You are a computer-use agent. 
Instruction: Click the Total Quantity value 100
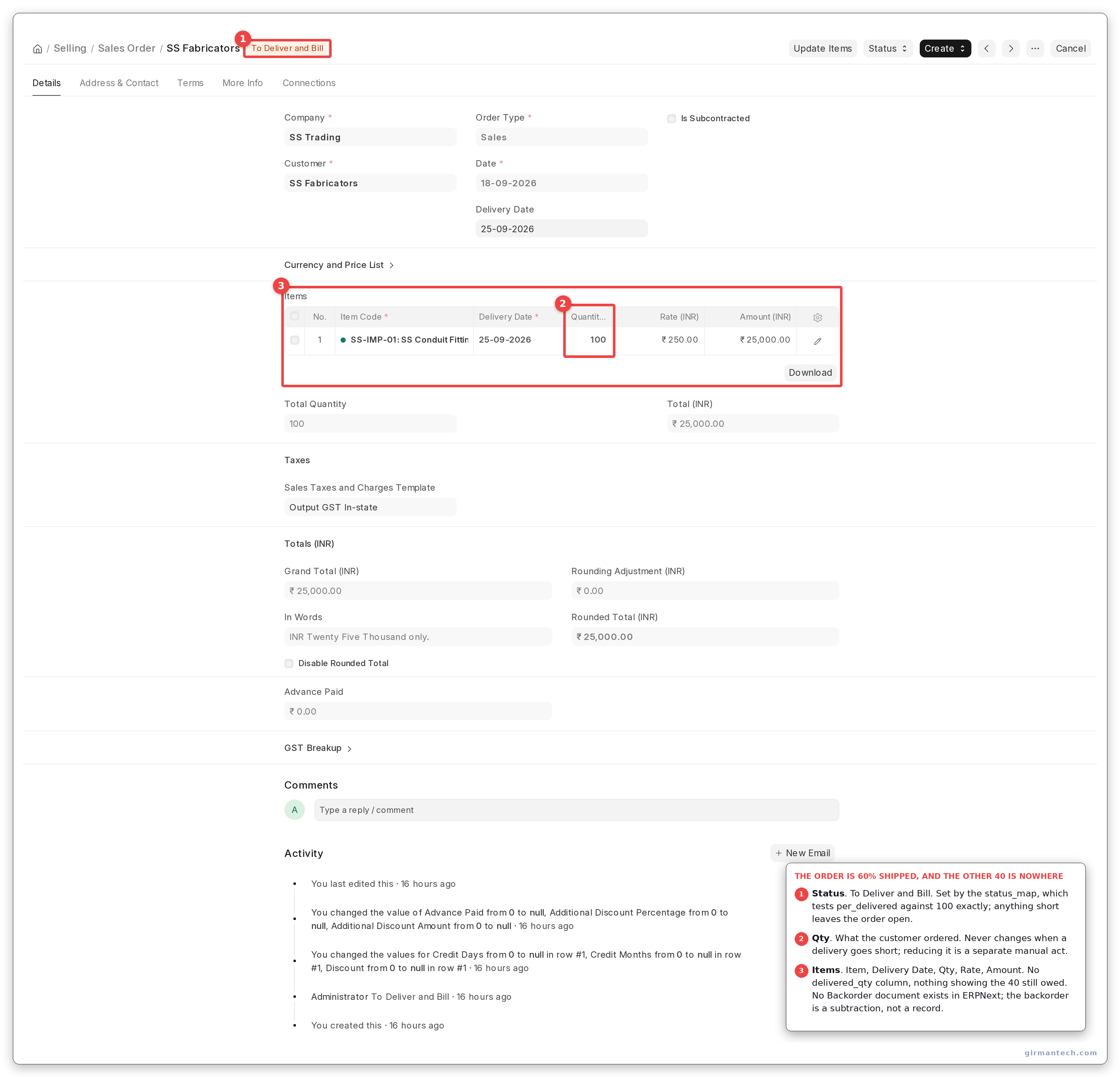370,424
